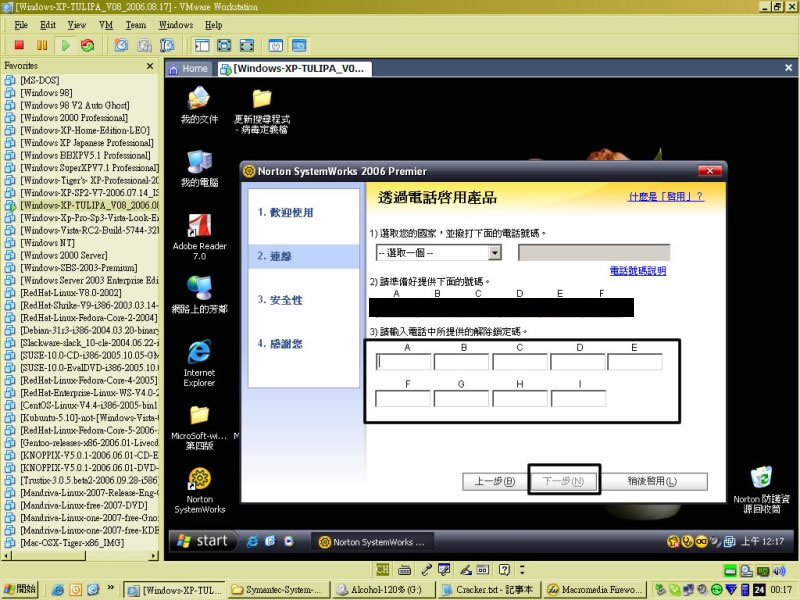Switch to Macromedia Fireworks taskbar window
This screenshot has width=800, height=600.
(595, 589)
